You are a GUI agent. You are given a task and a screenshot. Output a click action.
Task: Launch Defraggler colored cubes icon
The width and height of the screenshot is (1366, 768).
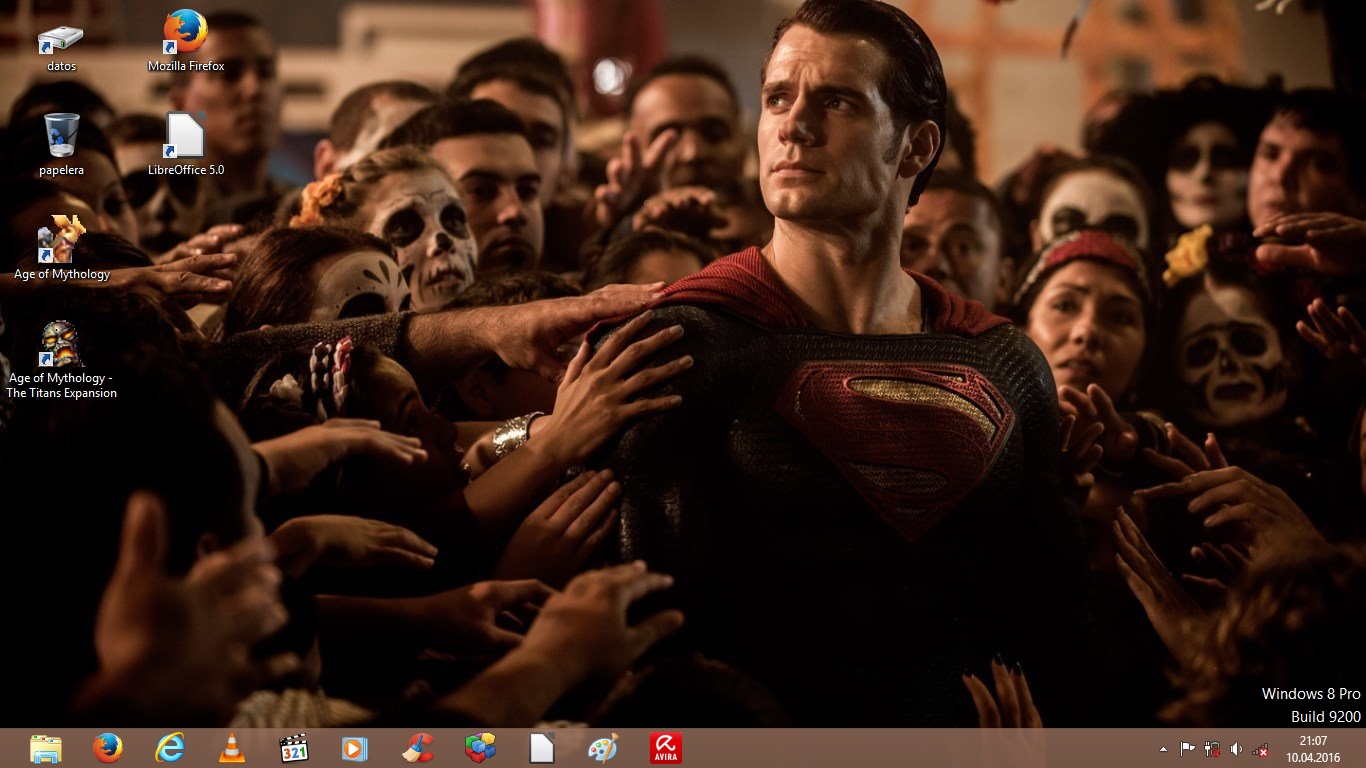point(480,748)
